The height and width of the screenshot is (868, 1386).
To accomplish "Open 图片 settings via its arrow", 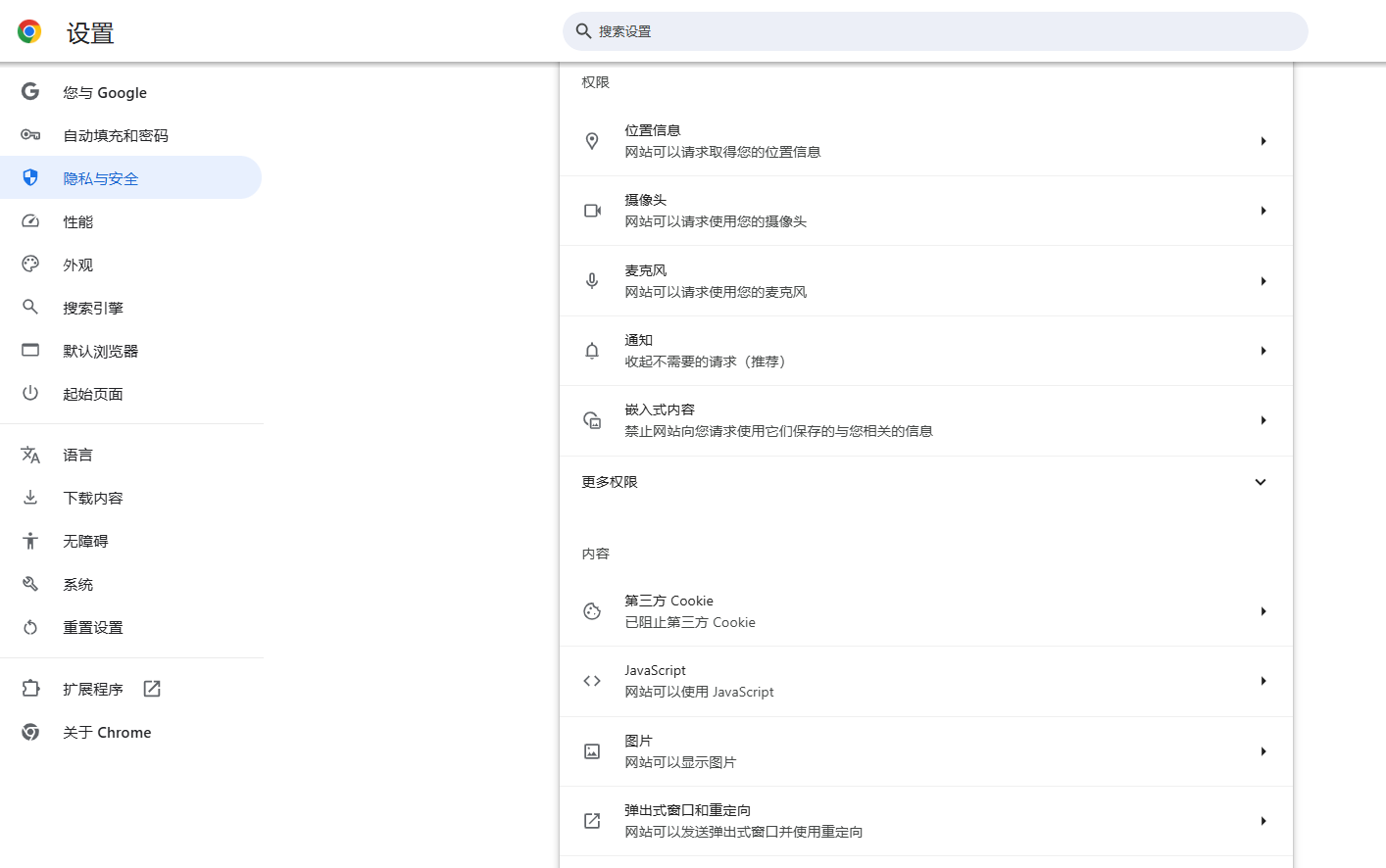I will [1263, 751].
